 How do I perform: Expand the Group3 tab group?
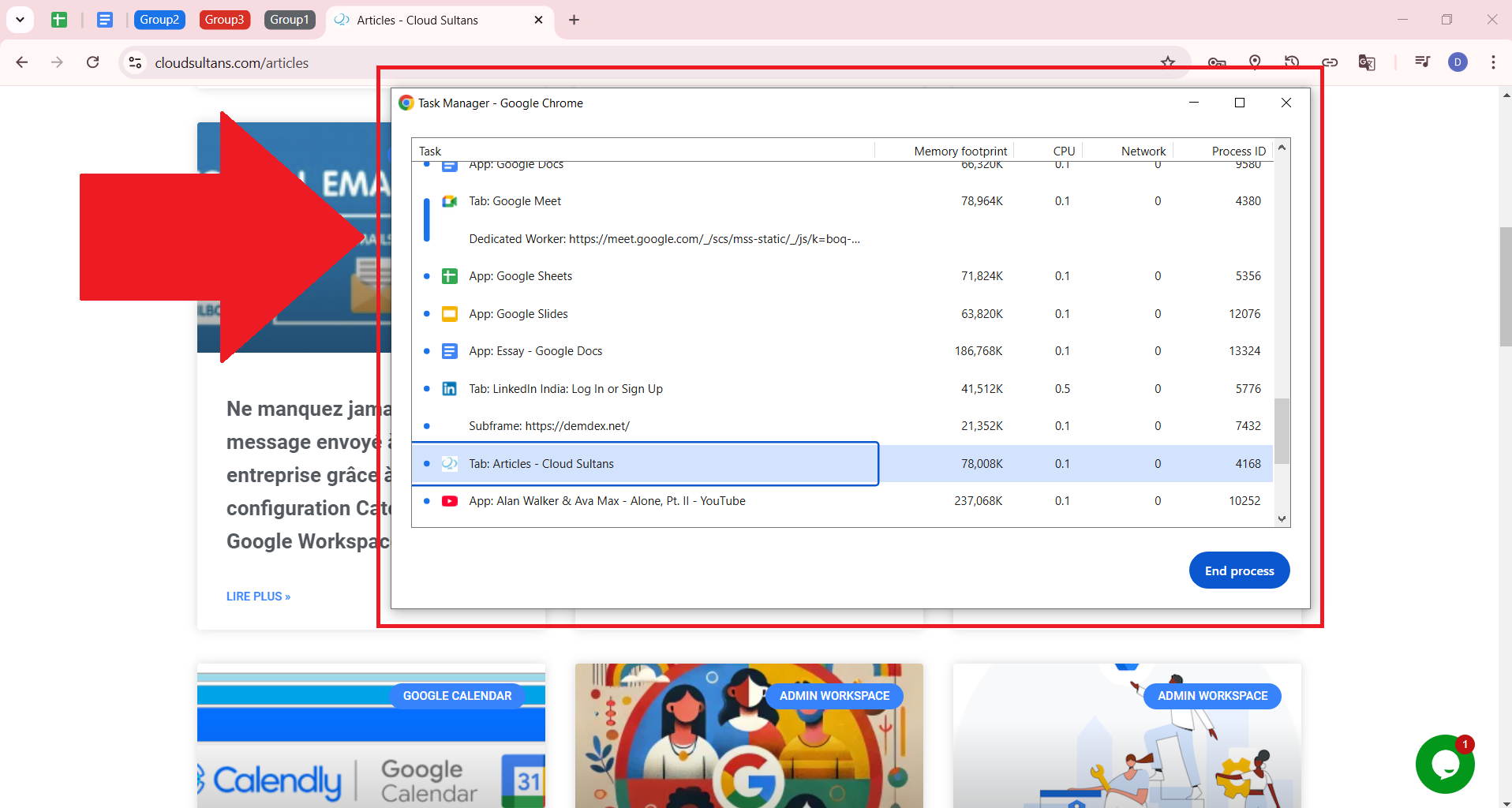[x=225, y=20]
